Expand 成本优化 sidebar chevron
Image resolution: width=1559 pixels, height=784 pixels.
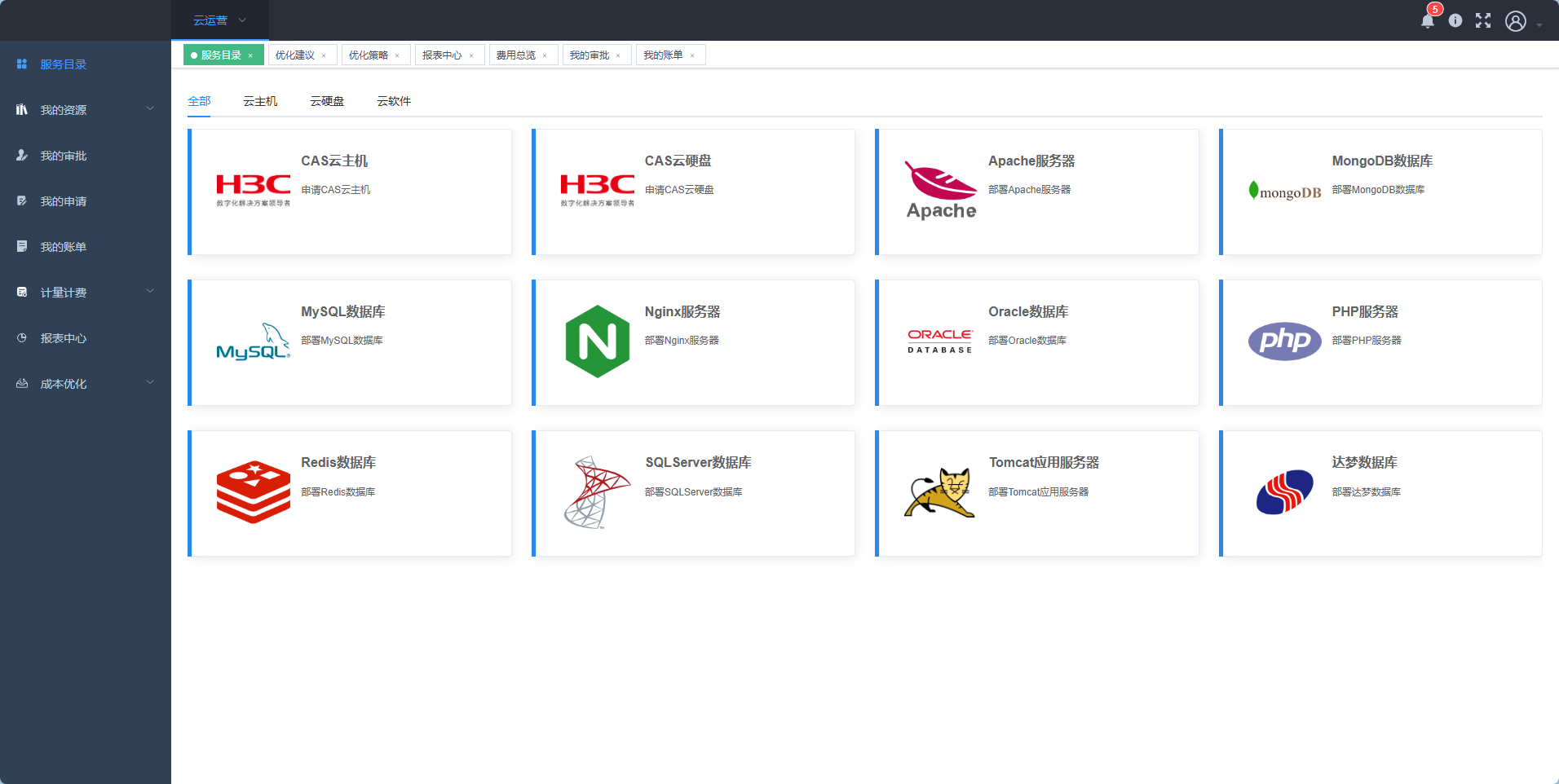coord(150,382)
